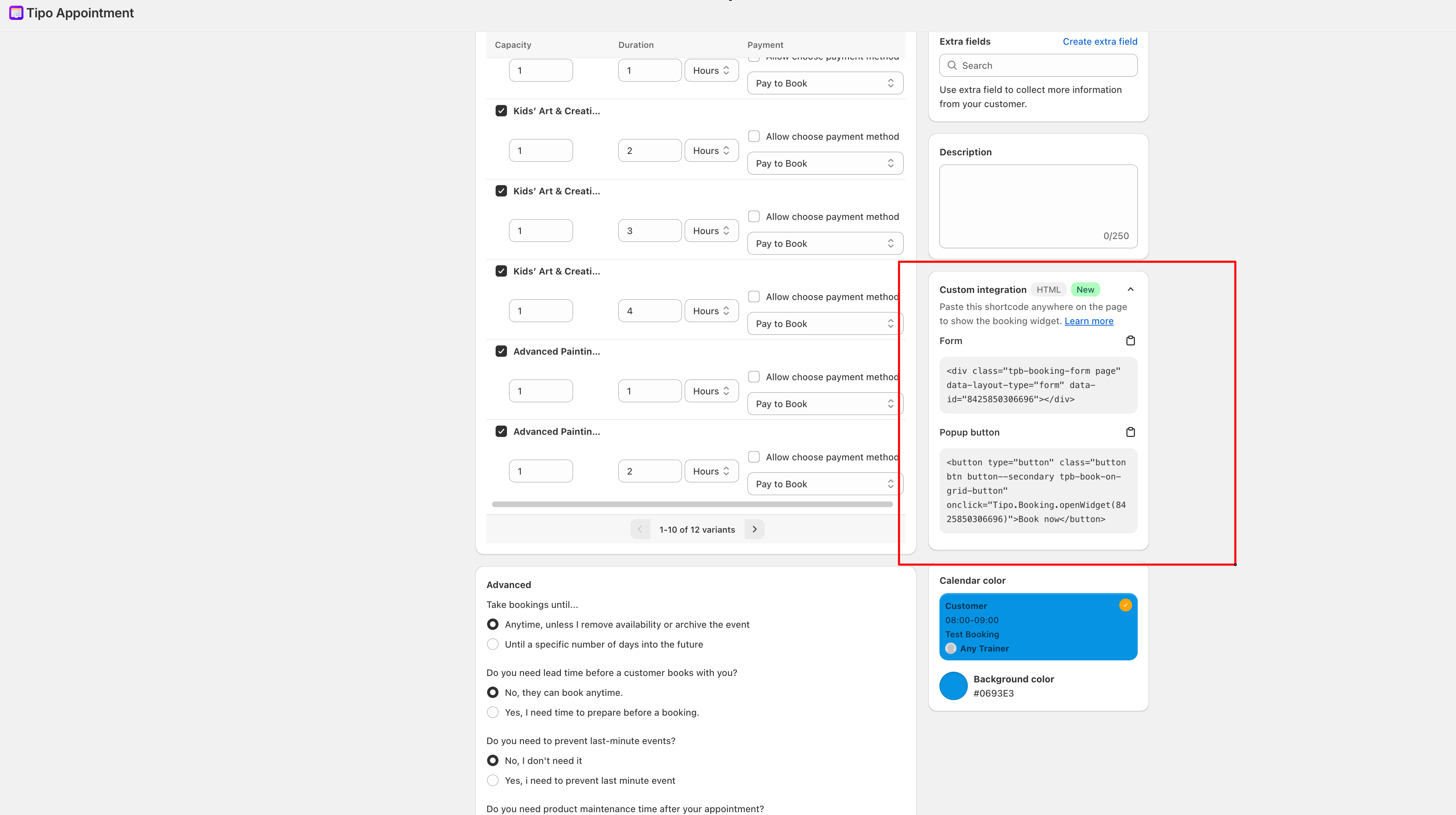Select No, I don't need it option

tap(493, 761)
